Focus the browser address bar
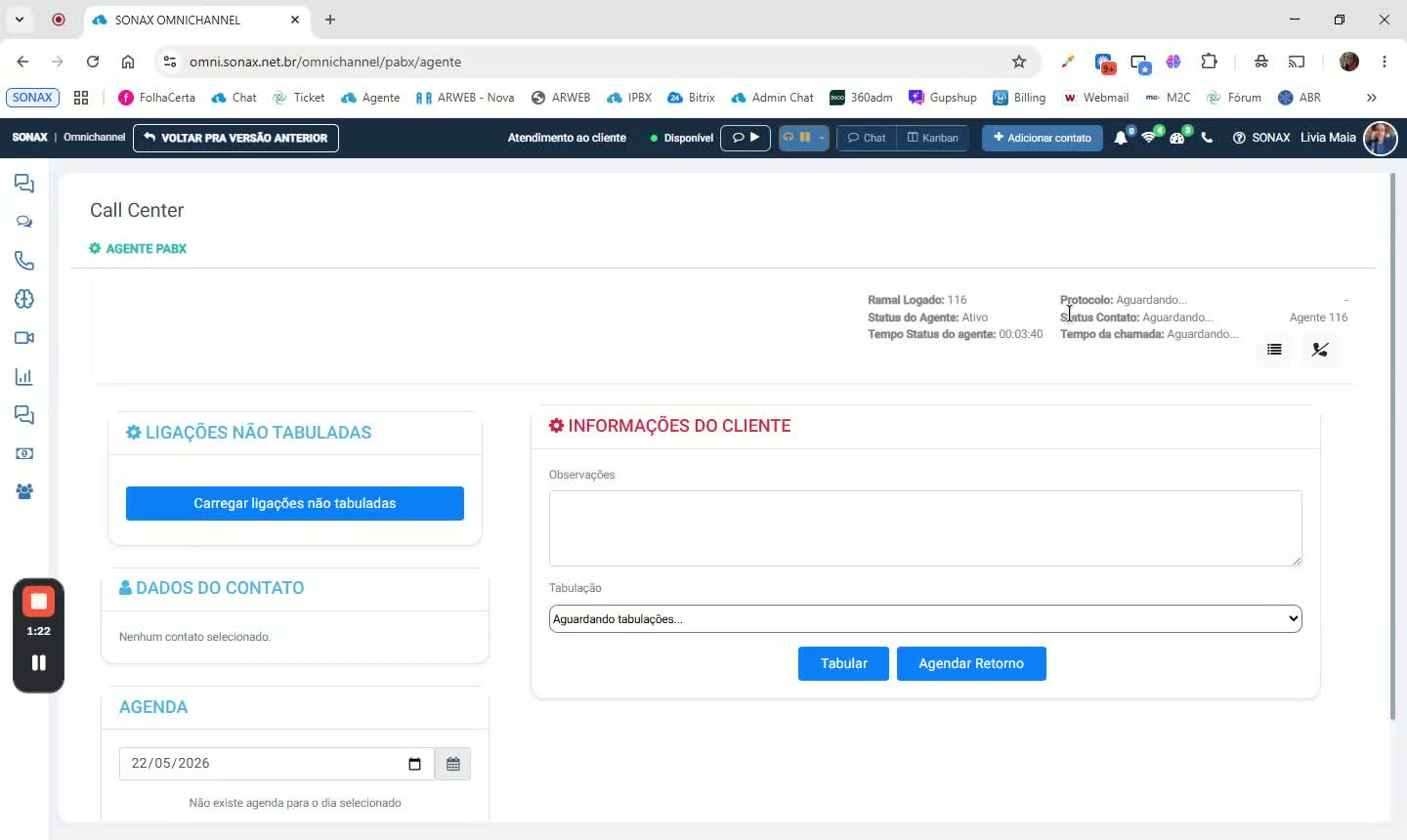This screenshot has height=840, width=1407. pyautogui.click(x=596, y=62)
